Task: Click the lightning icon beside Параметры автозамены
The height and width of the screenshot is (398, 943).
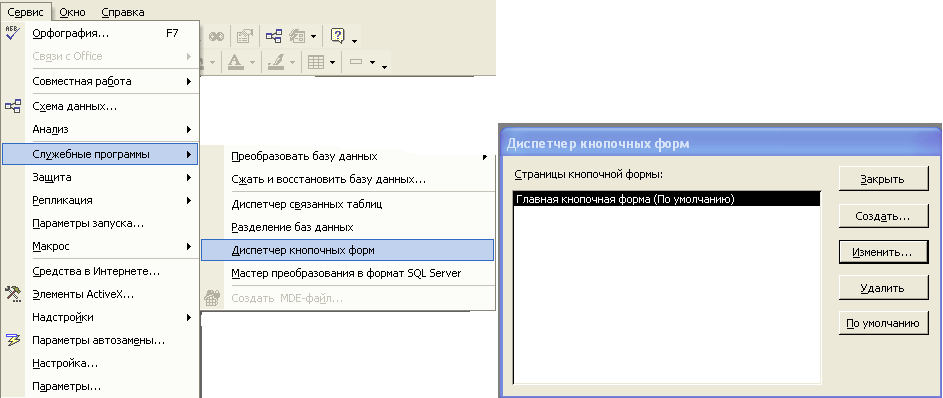Action: pyautogui.click(x=13, y=340)
